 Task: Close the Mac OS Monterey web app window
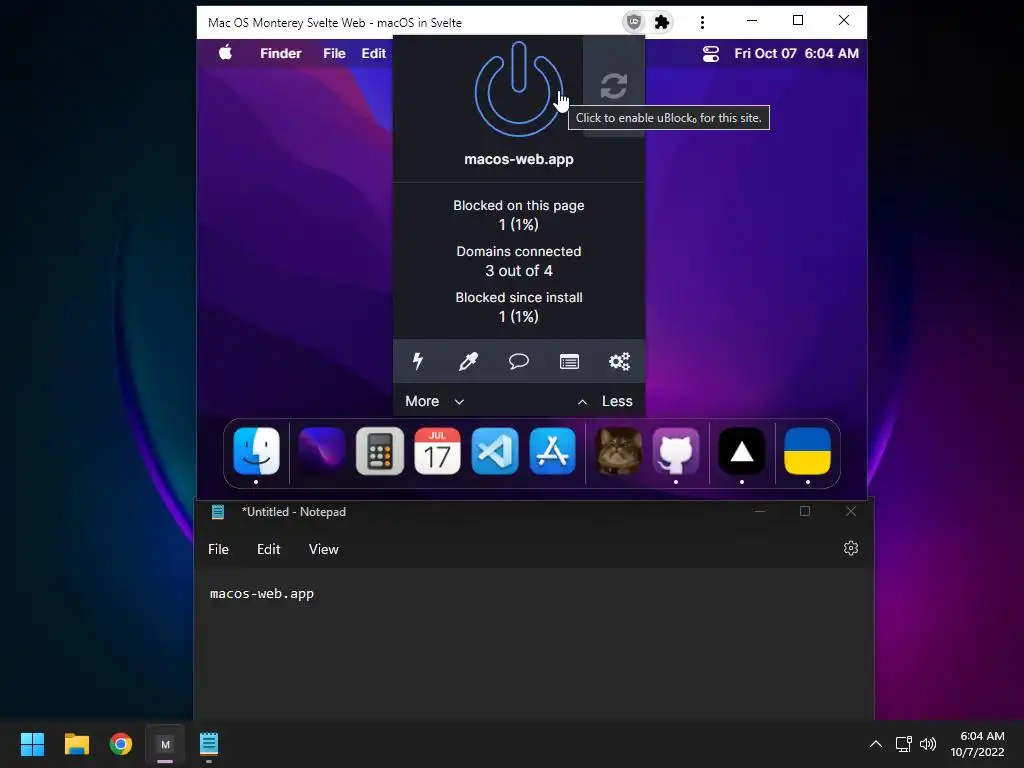[844, 20]
